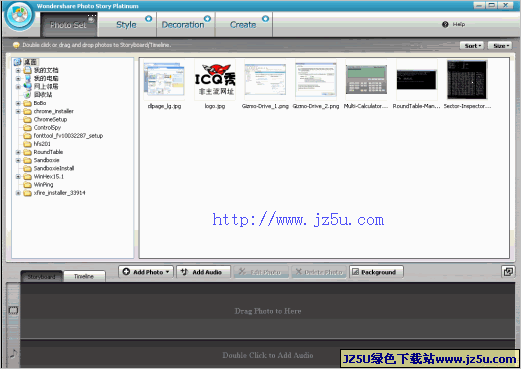
Task: Click the film strip track icon
Action: point(13,311)
